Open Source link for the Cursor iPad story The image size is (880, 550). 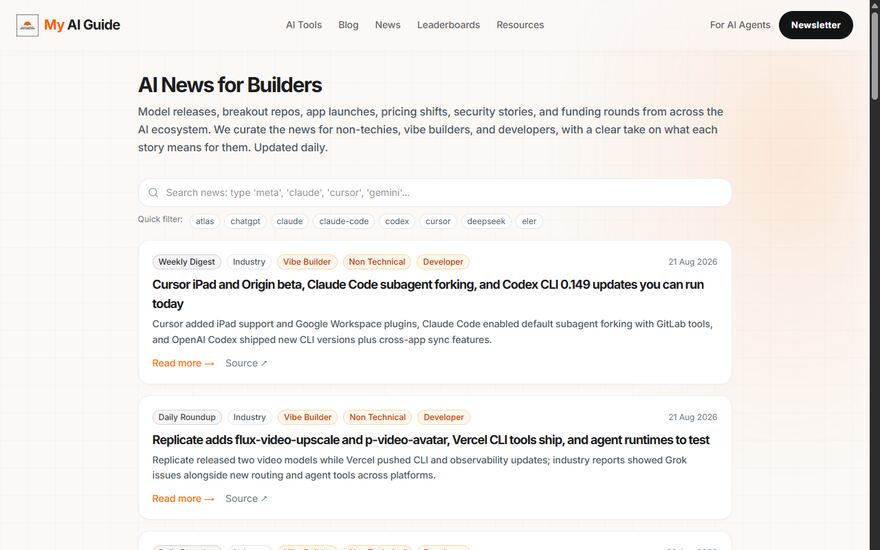coord(246,363)
